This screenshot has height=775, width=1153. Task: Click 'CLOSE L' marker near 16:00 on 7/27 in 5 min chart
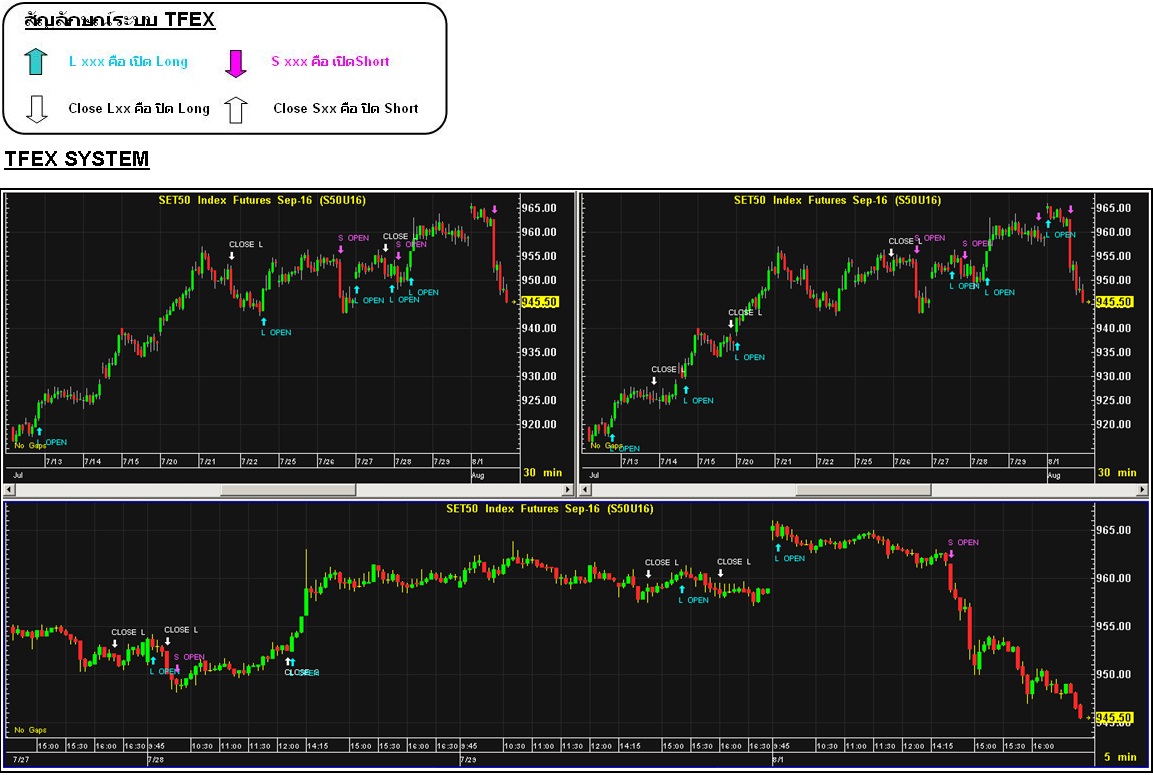click(x=128, y=632)
